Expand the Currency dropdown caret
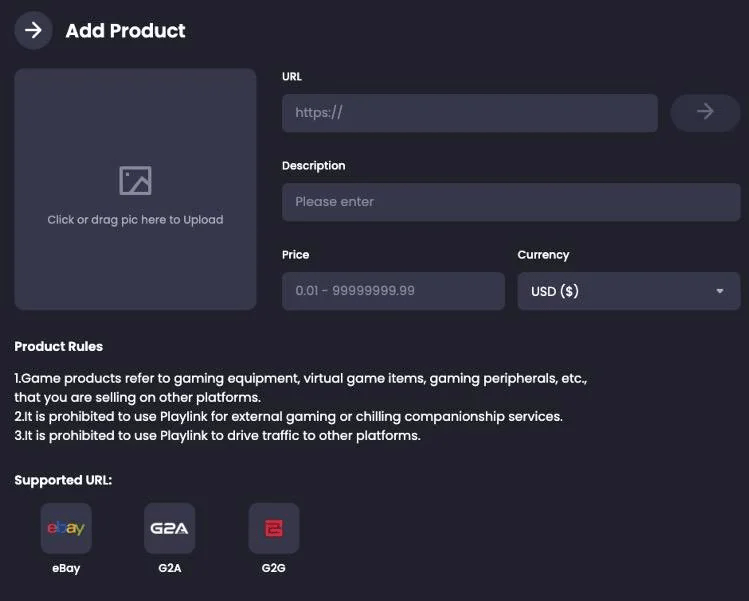The height and width of the screenshot is (601, 749). [720, 292]
